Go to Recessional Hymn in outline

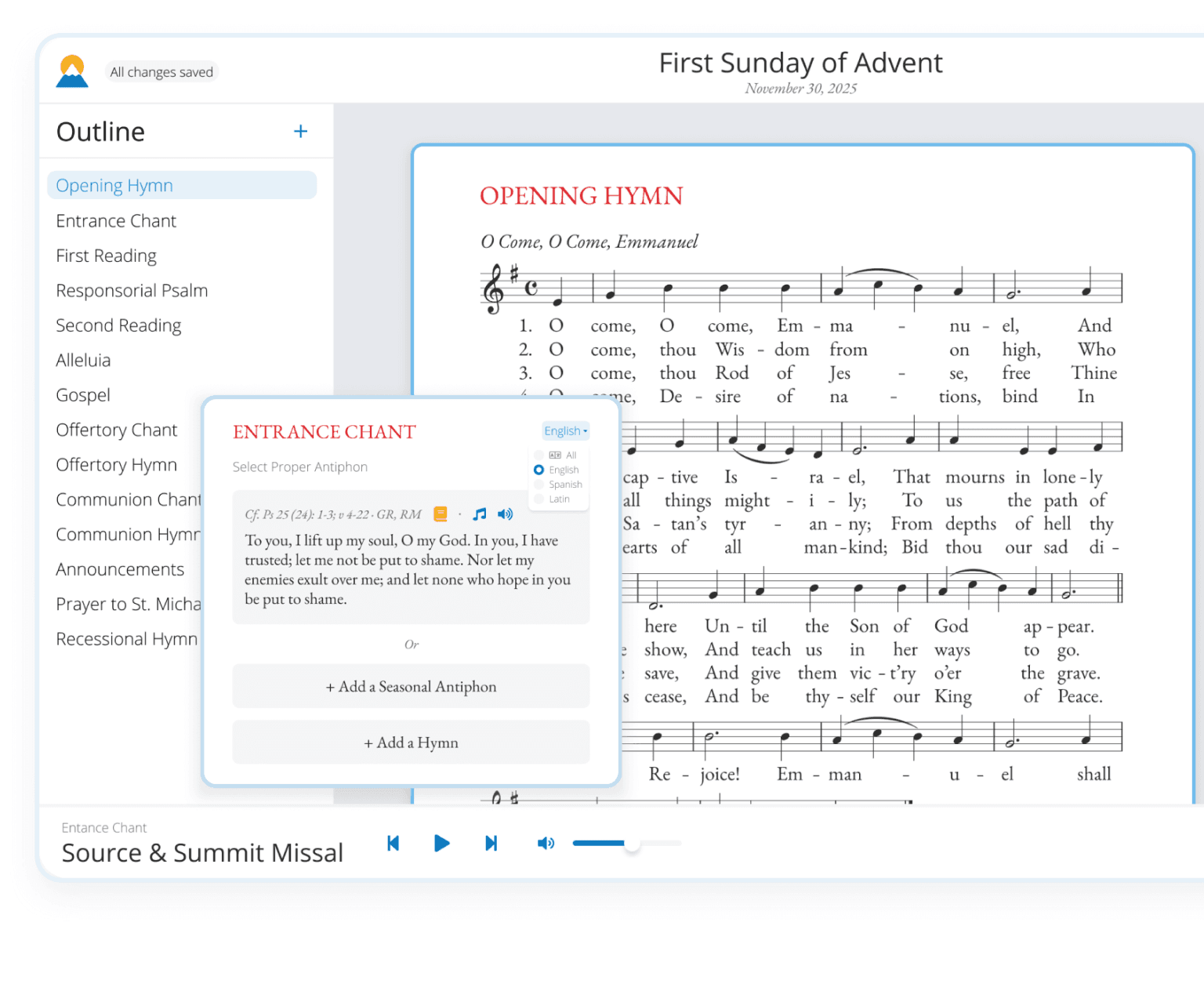click(127, 639)
